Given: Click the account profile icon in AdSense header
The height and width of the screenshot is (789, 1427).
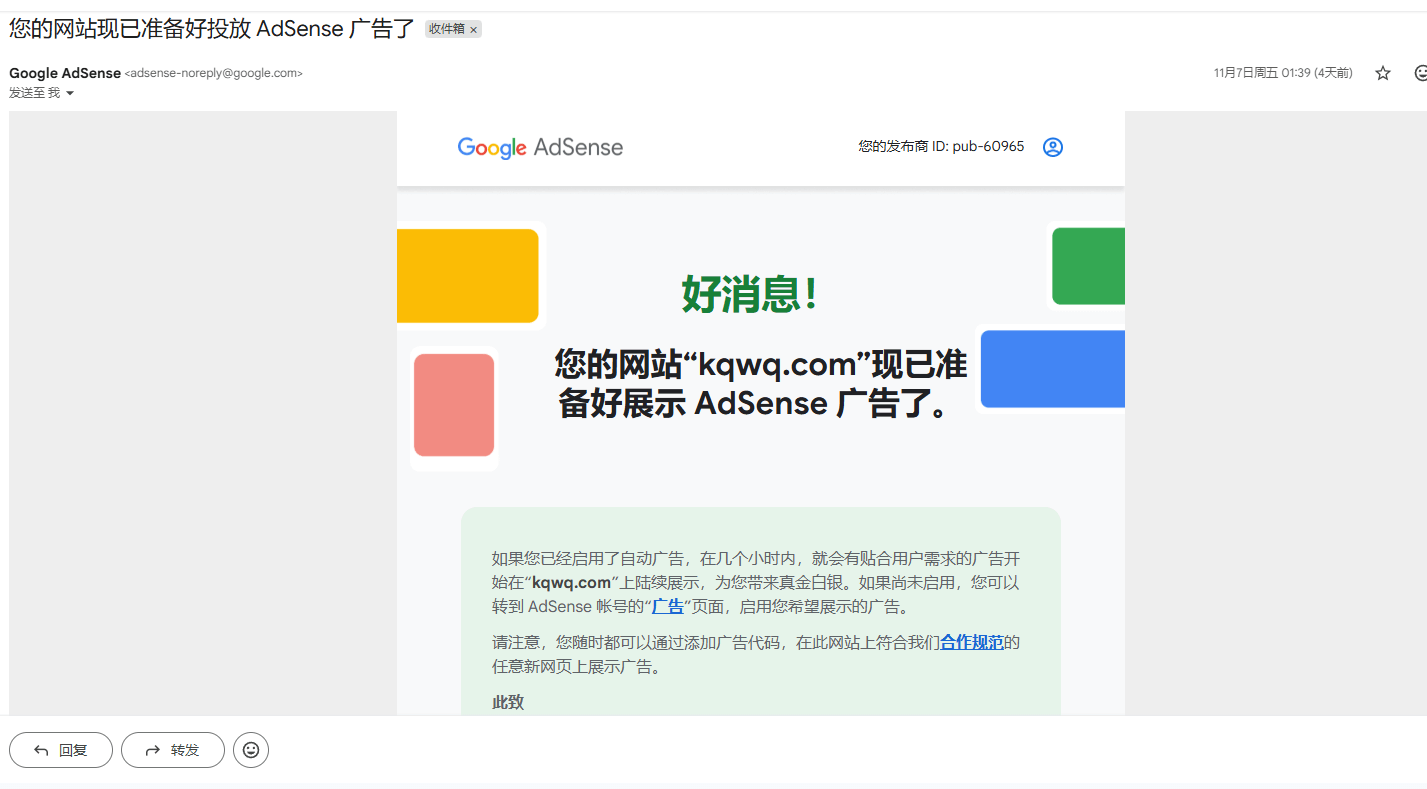Looking at the screenshot, I should (1053, 147).
